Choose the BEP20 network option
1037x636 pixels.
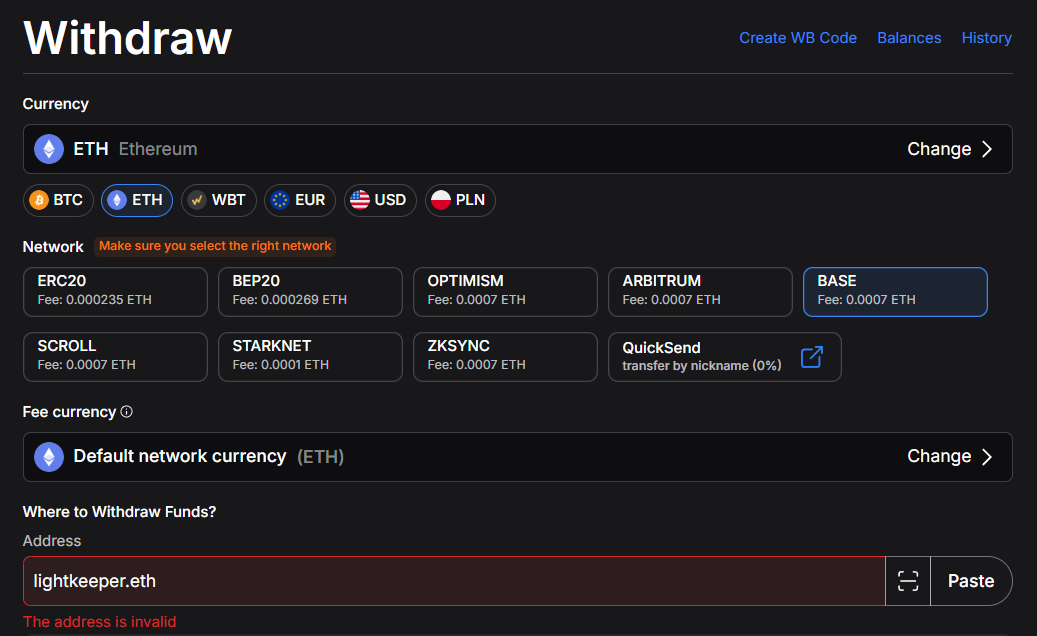coord(310,292)
